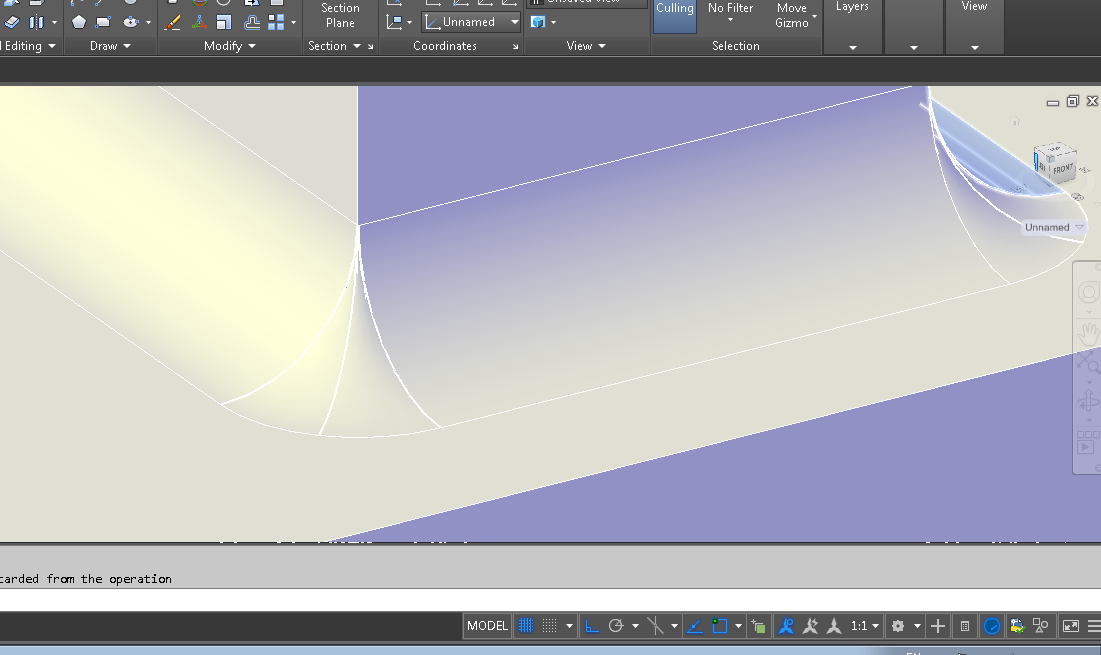Click the ViewCube Home icon
This screenshot has width=1101, height=655.
tap(1015, 122)
